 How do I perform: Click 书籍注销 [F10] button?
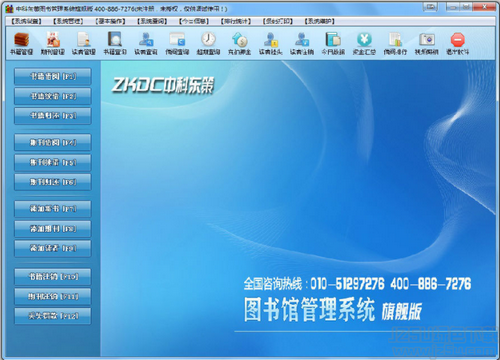(x=53, y=277)
